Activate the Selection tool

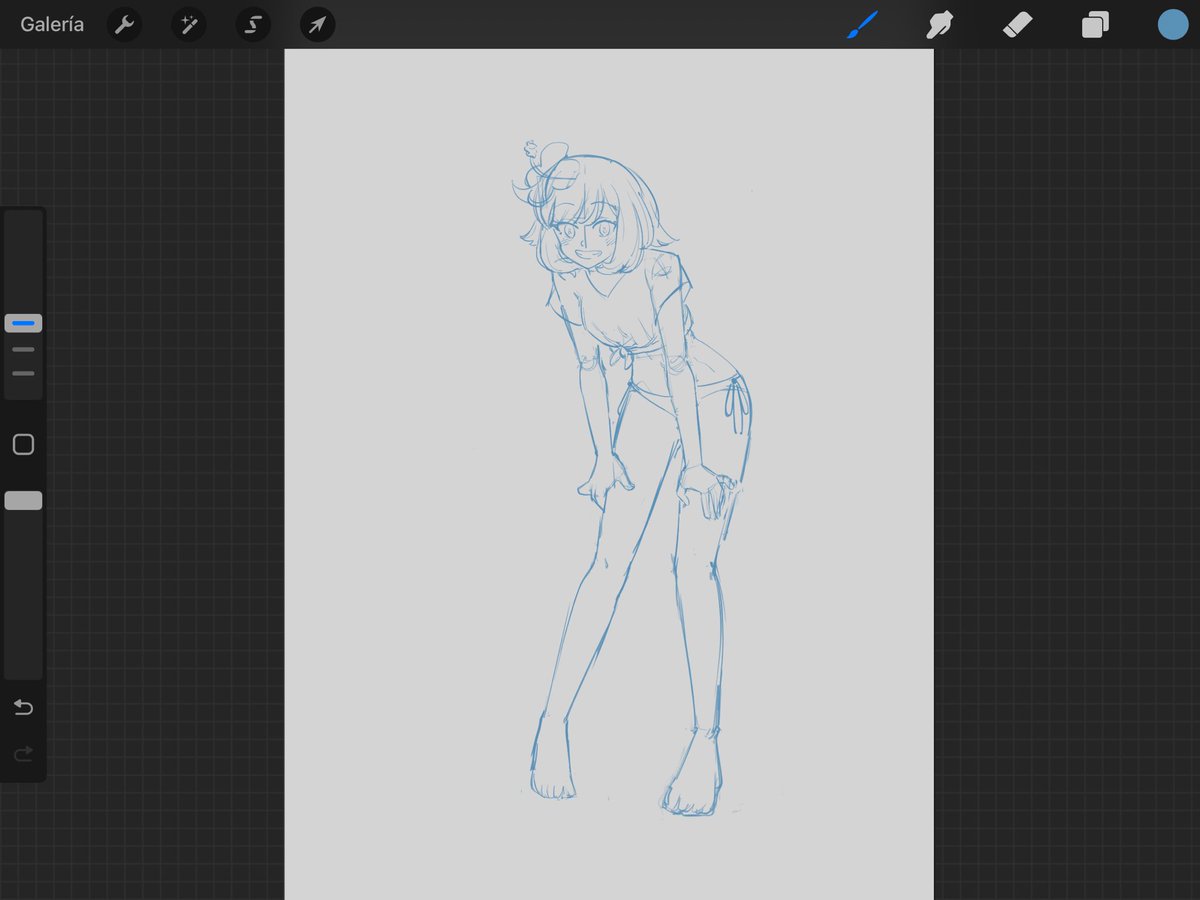coord(252,24)
